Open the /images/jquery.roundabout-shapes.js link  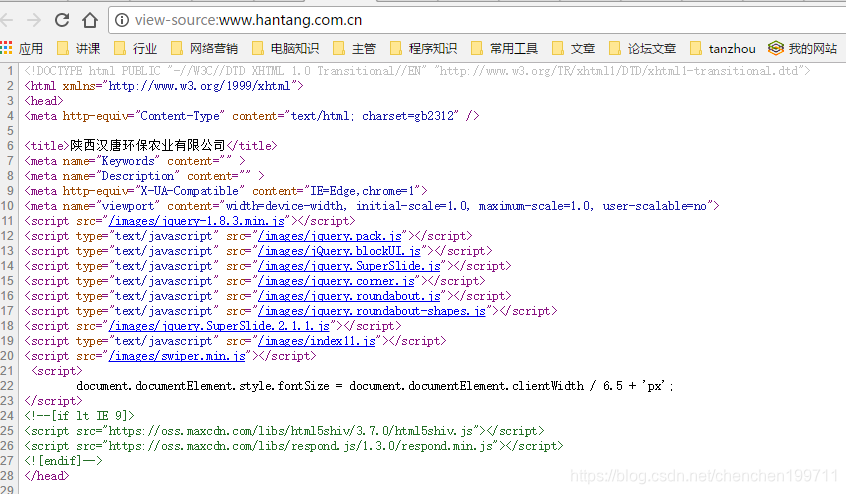tap(372, 311)
